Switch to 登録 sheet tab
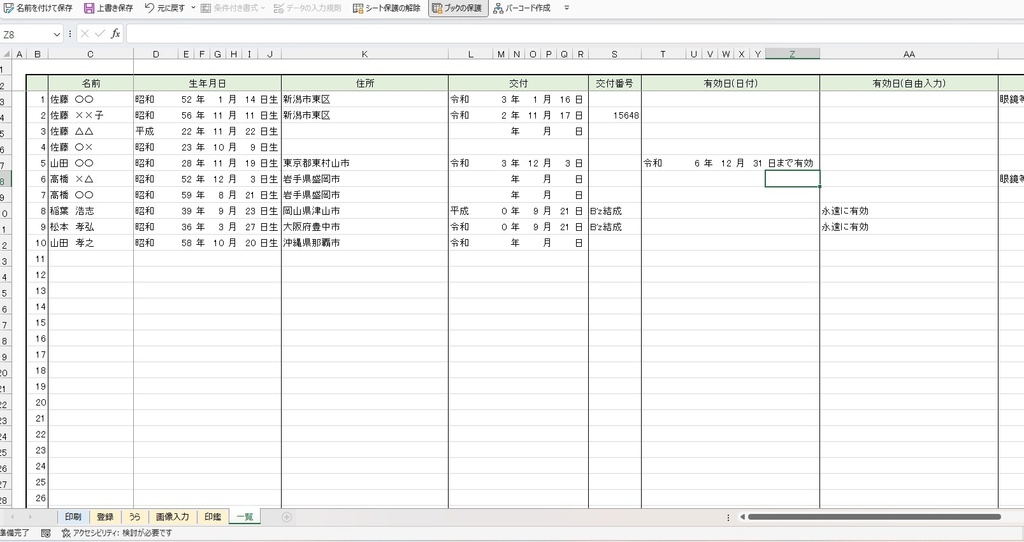The height and width of the screenshot is (542, 1024). [x=105, y=517]
